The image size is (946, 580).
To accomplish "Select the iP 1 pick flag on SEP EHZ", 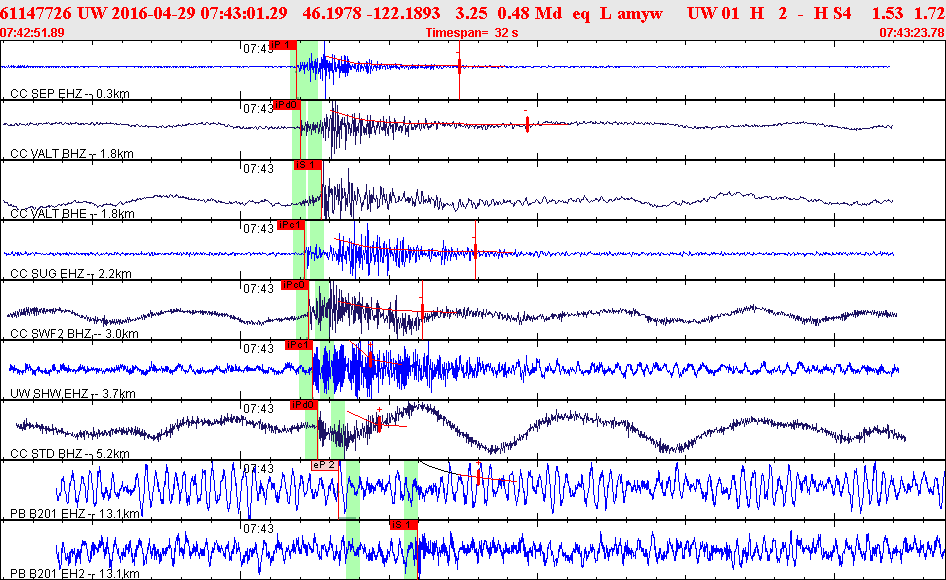I will click(x=282, y=45).
